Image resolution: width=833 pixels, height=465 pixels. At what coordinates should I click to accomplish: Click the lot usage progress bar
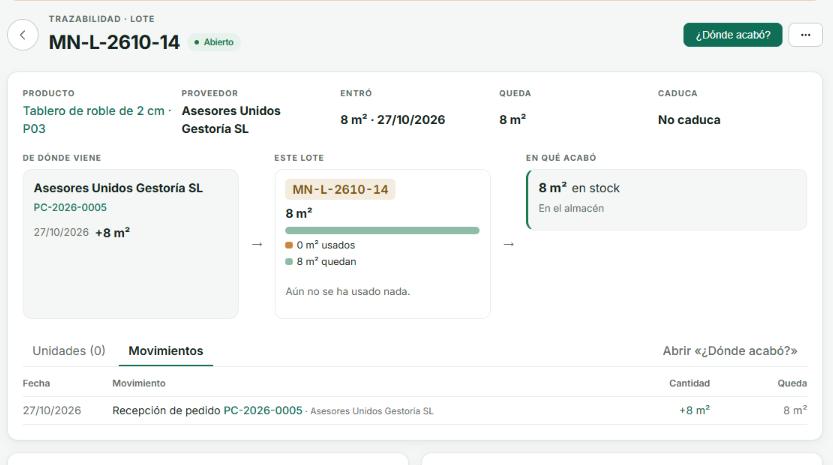382,231
